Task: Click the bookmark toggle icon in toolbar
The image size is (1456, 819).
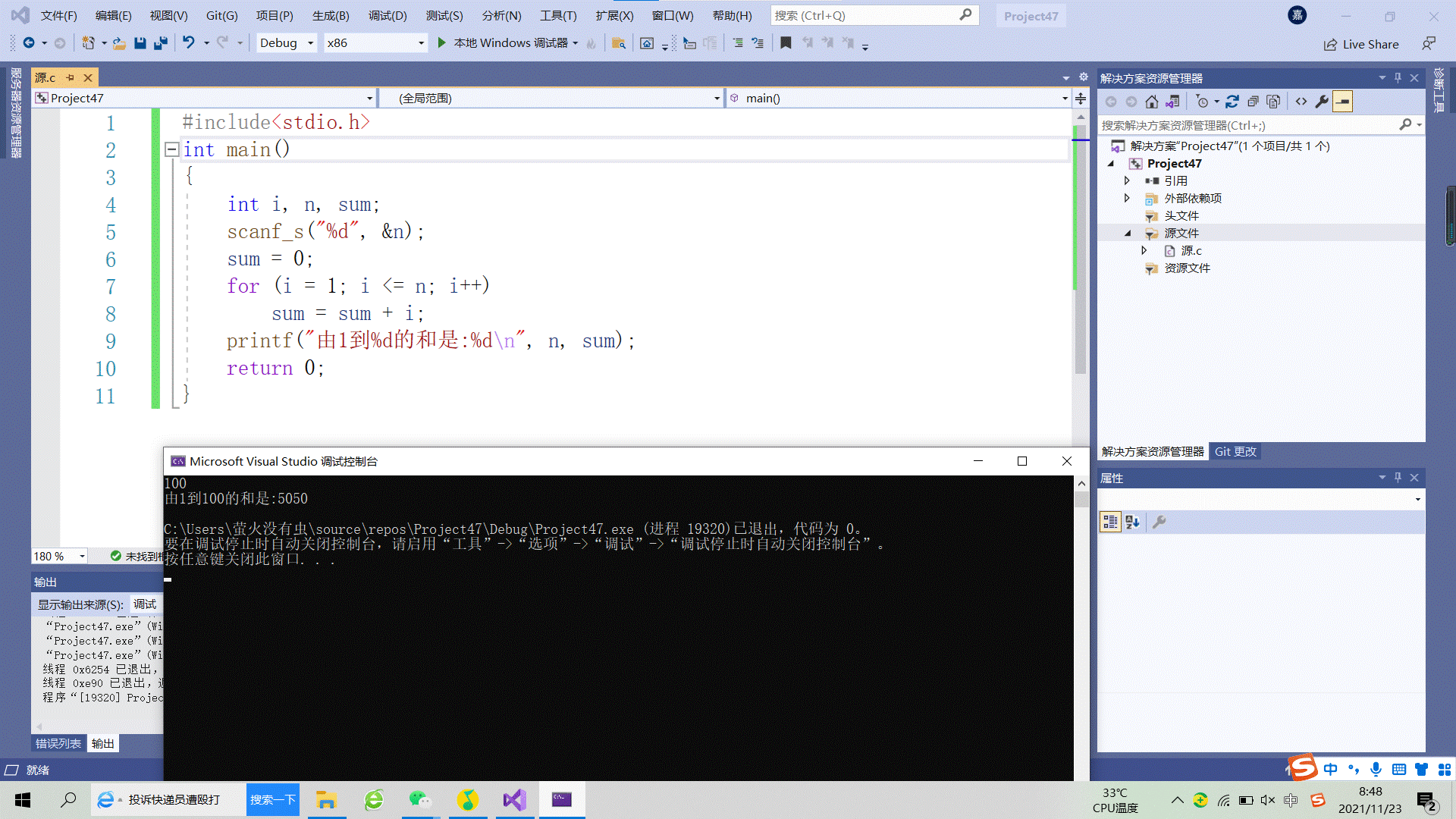Action: coord(786,43)
